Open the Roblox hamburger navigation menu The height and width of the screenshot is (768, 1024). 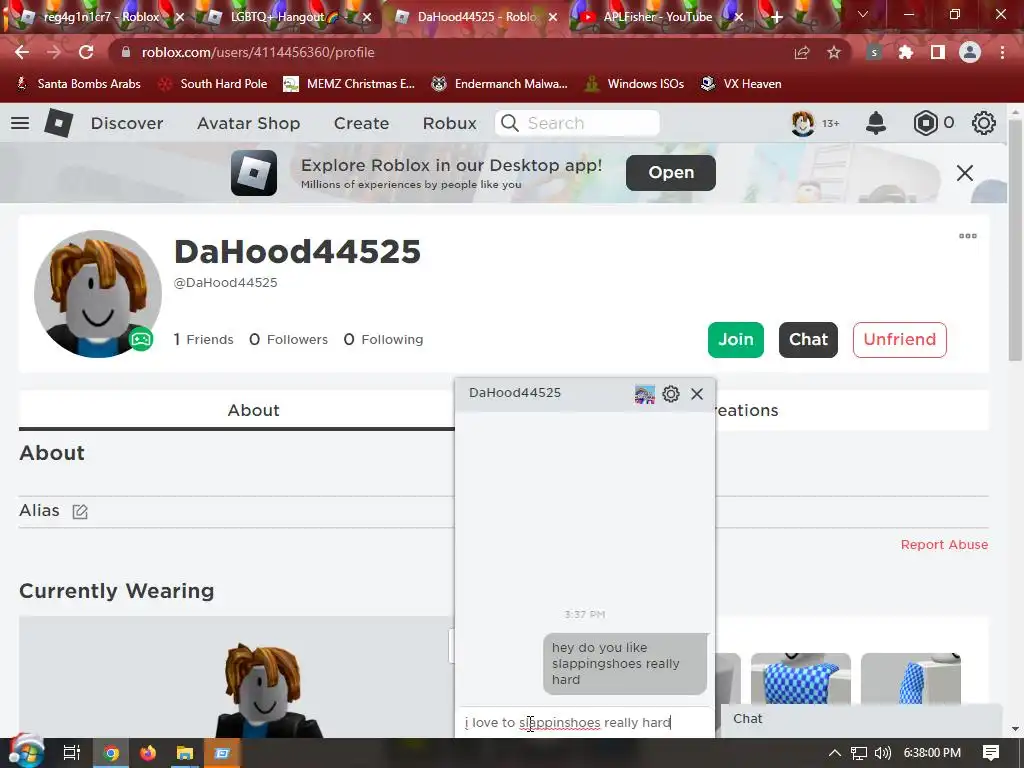pyautogui.click(x=20, y=123)
